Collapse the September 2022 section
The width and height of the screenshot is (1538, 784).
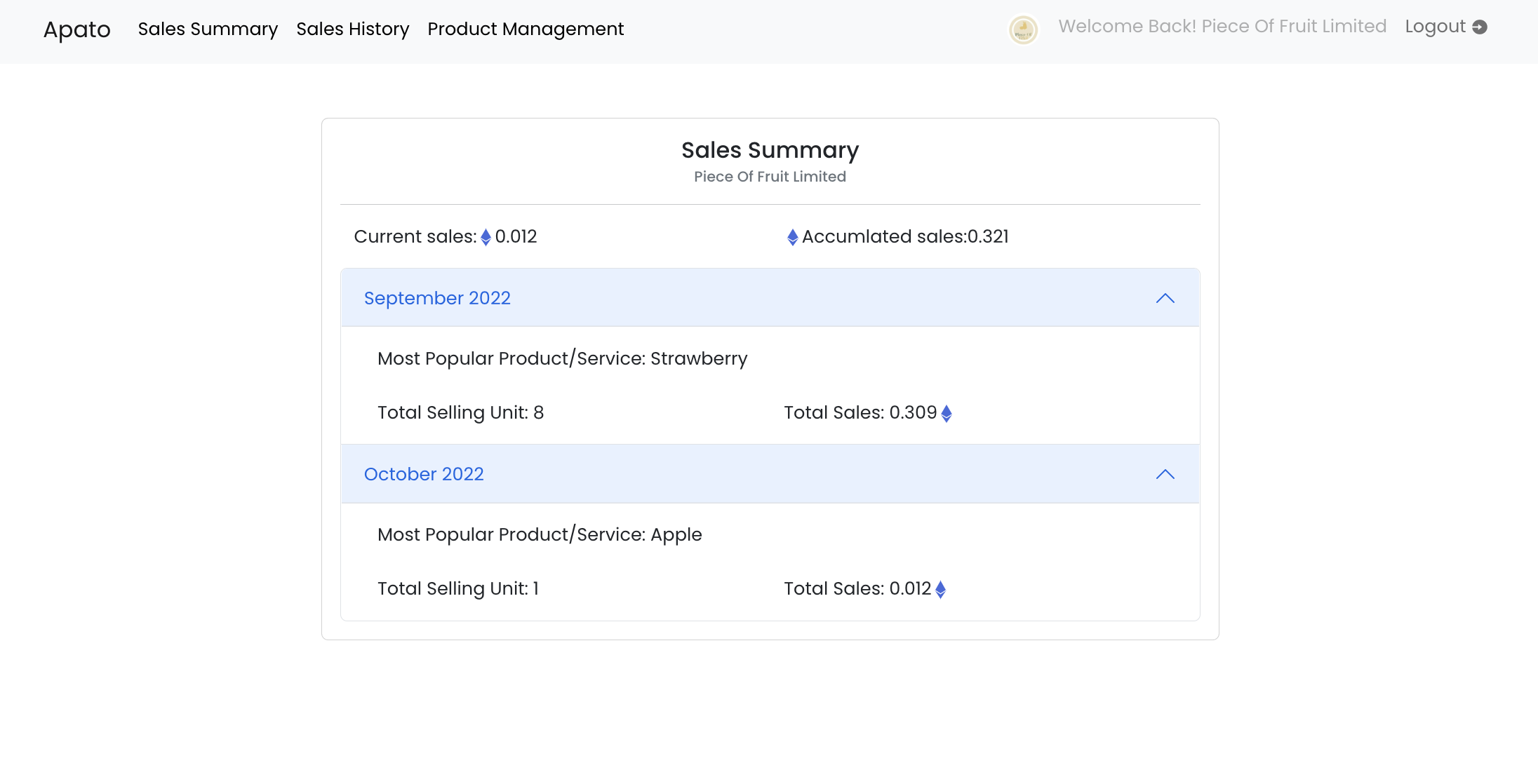[x=1165, y=297]
